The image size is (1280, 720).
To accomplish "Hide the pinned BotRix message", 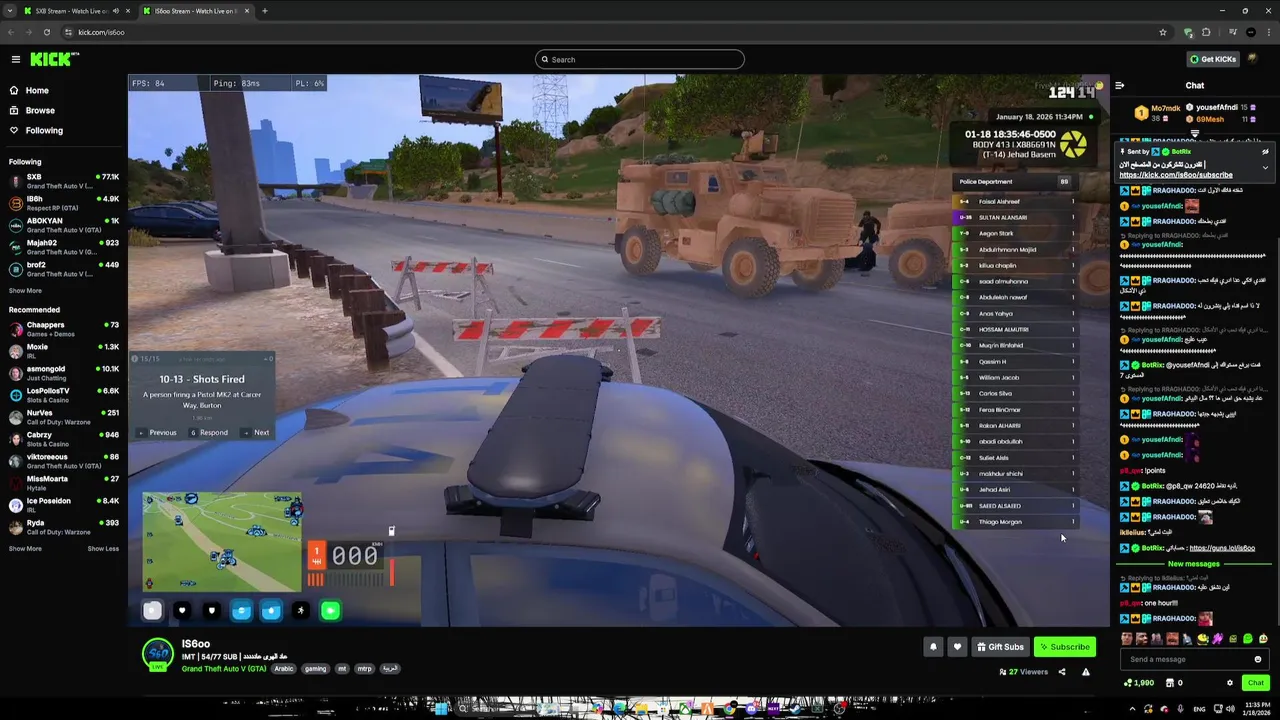I will (x=1265, y=152).
